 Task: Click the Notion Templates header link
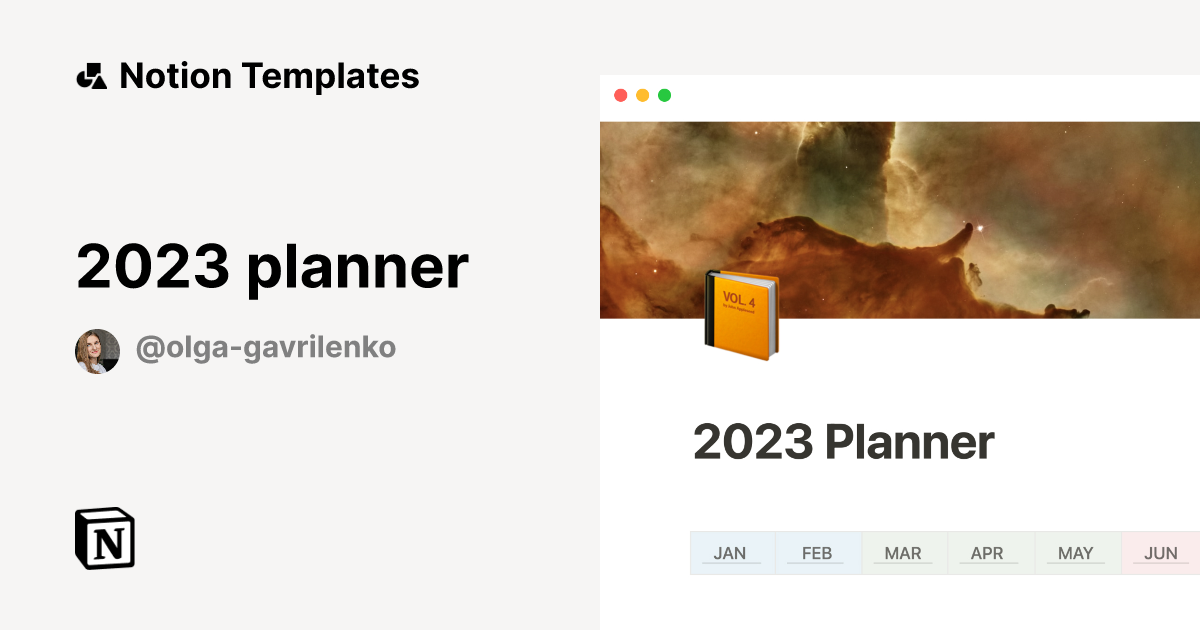pyautogui.click(x=268, y=76)
